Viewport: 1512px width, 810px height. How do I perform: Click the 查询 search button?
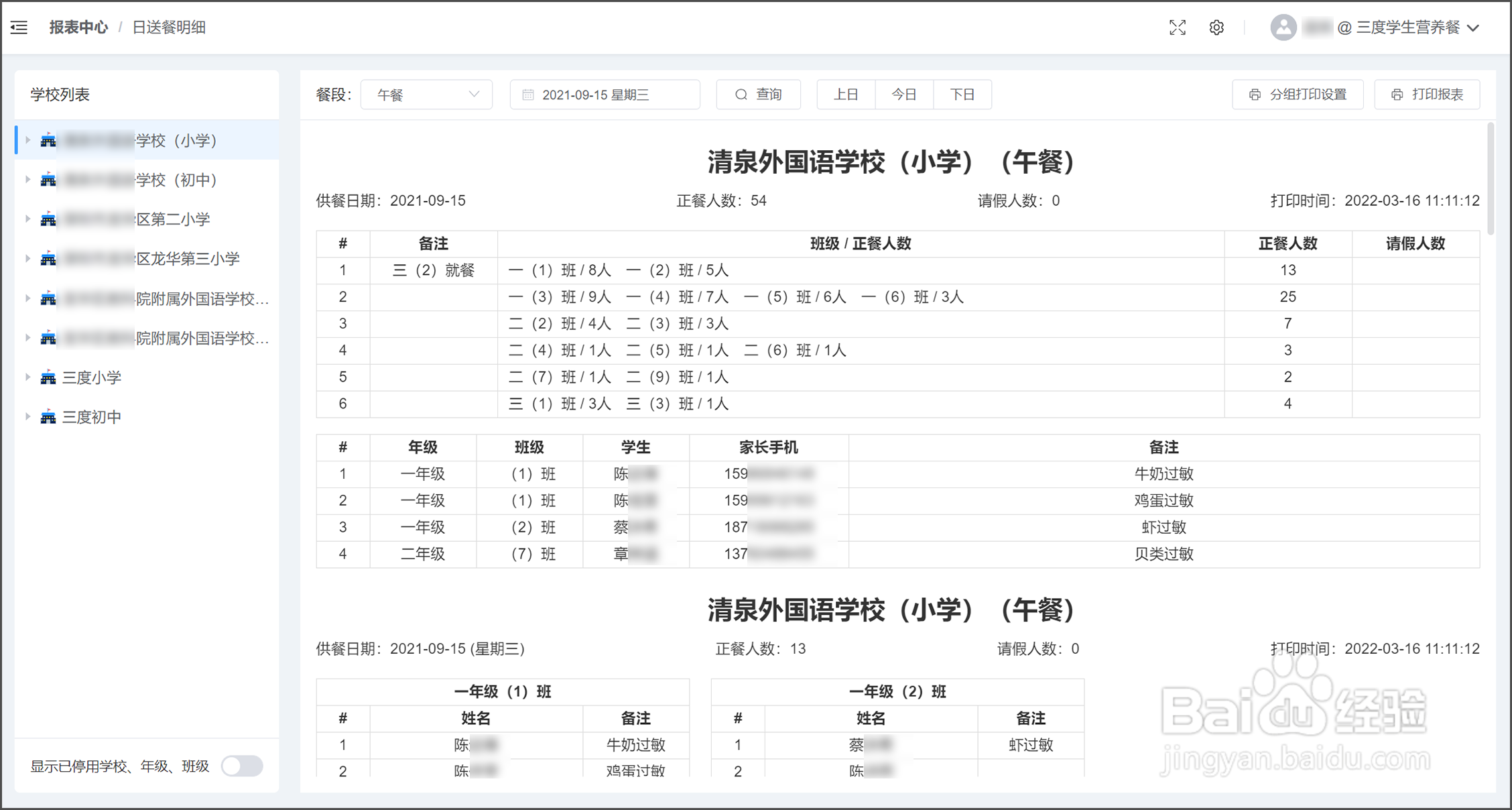758,95
